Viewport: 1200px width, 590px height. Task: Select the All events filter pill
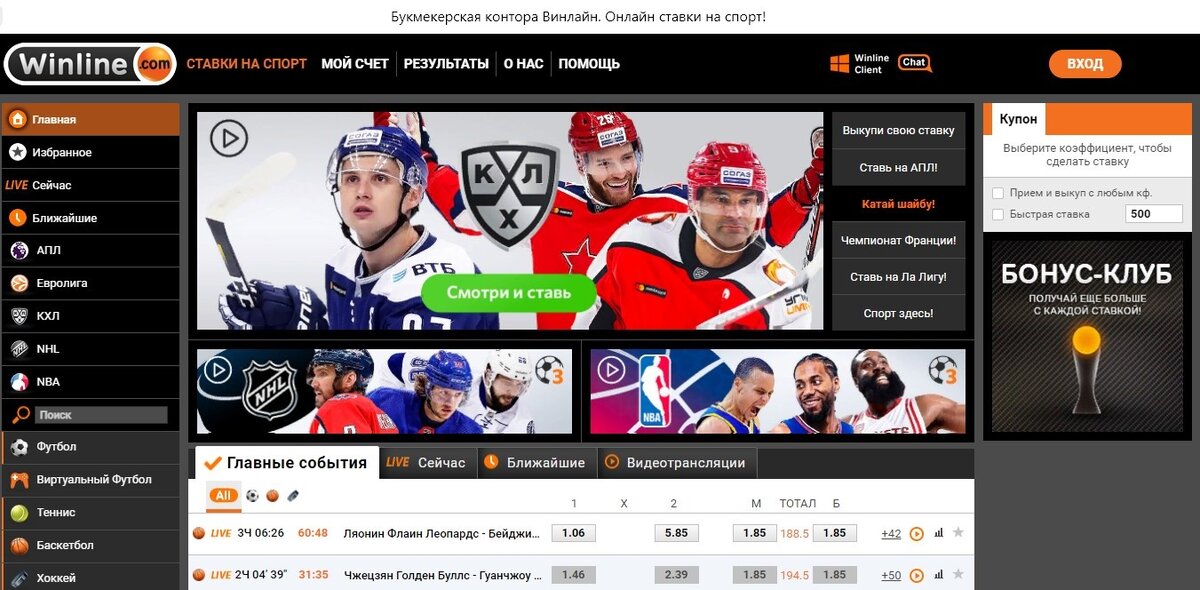click(223, 496)
